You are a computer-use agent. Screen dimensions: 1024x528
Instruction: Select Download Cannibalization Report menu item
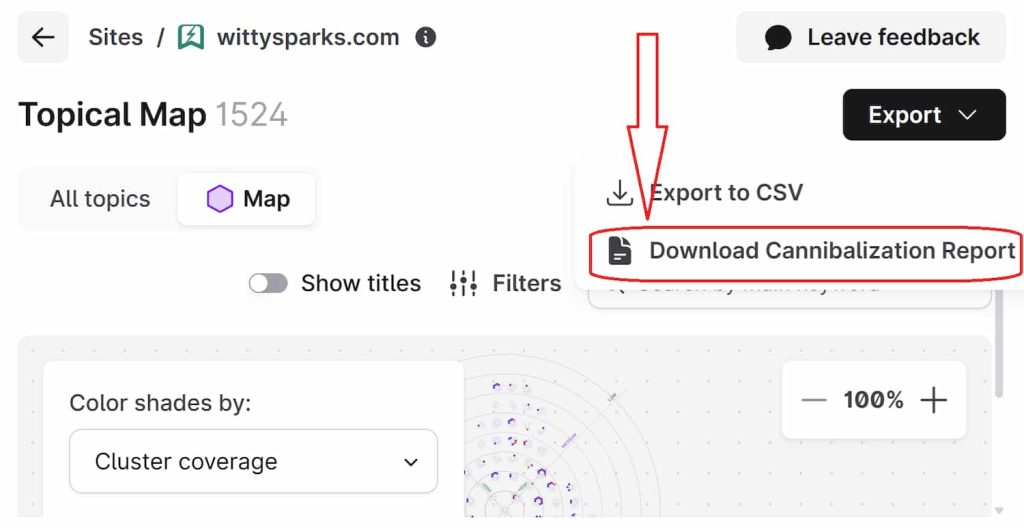tap(831, 251)
